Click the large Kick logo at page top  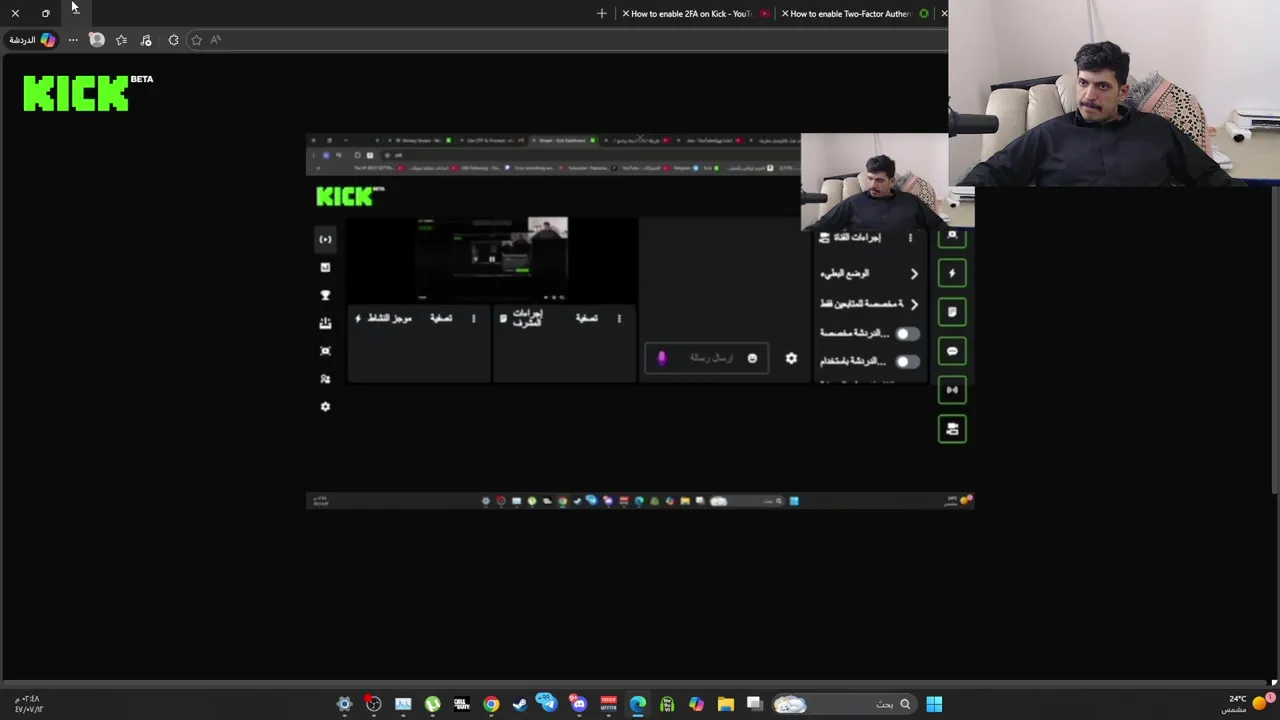click(77, 93)
